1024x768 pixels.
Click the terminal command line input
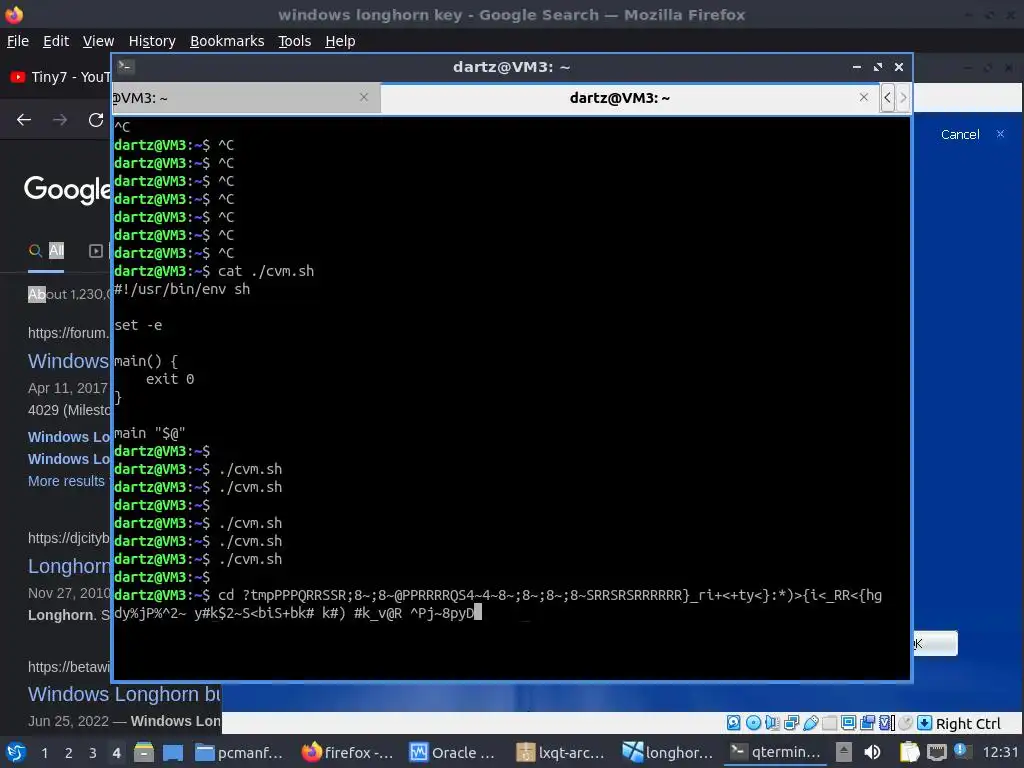(498, 604)
